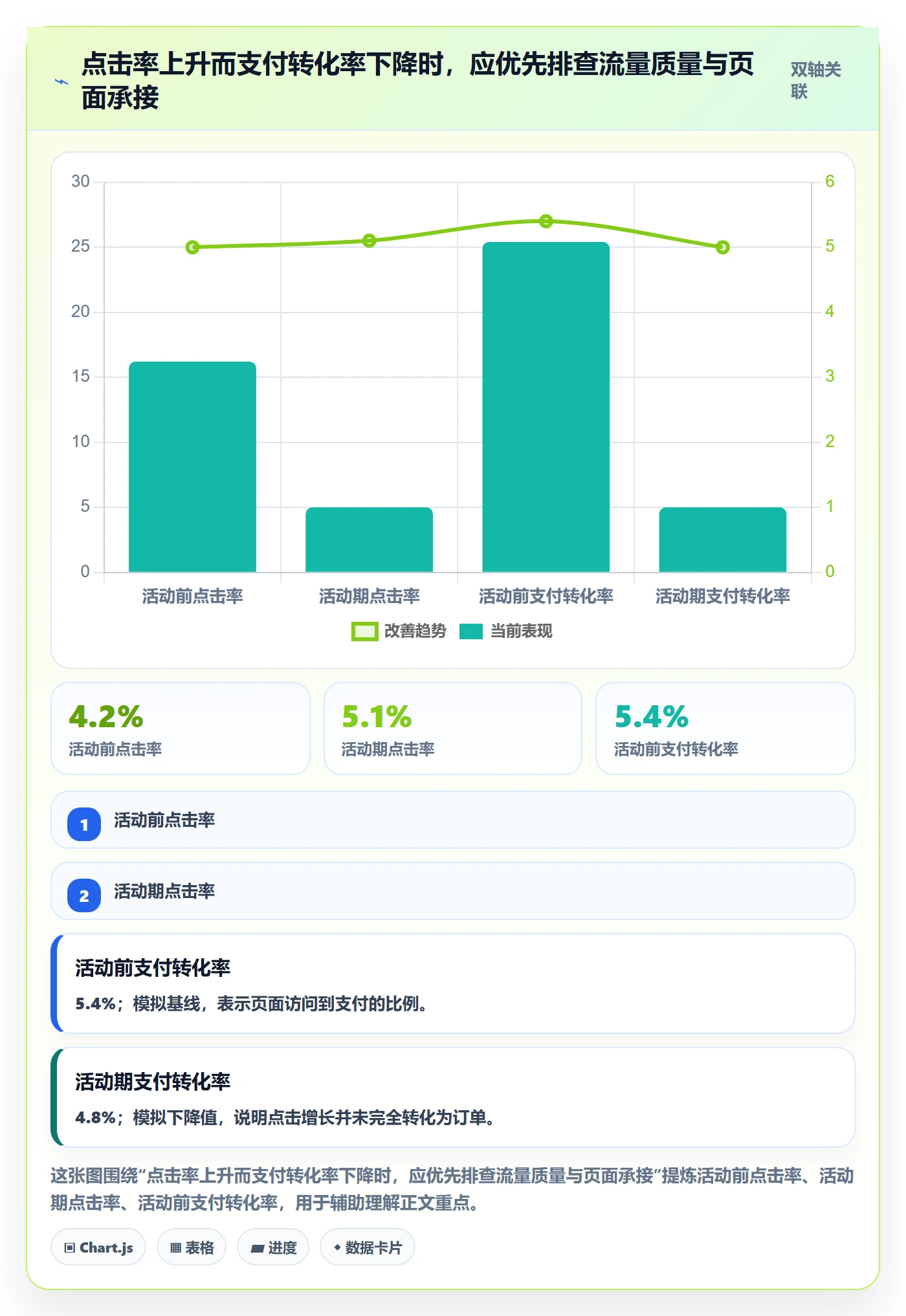Select the 活动期点击率 bar in chart
The image size is (906, 1316).
point(369,540)
